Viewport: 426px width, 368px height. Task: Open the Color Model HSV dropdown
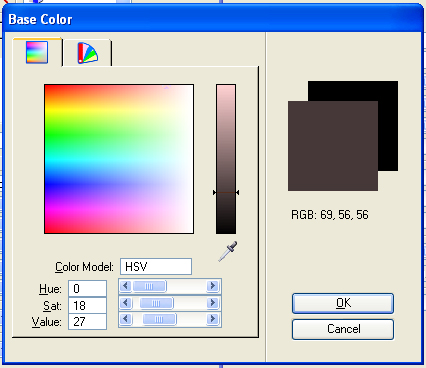pyautogui.click(x=156, y=266)
